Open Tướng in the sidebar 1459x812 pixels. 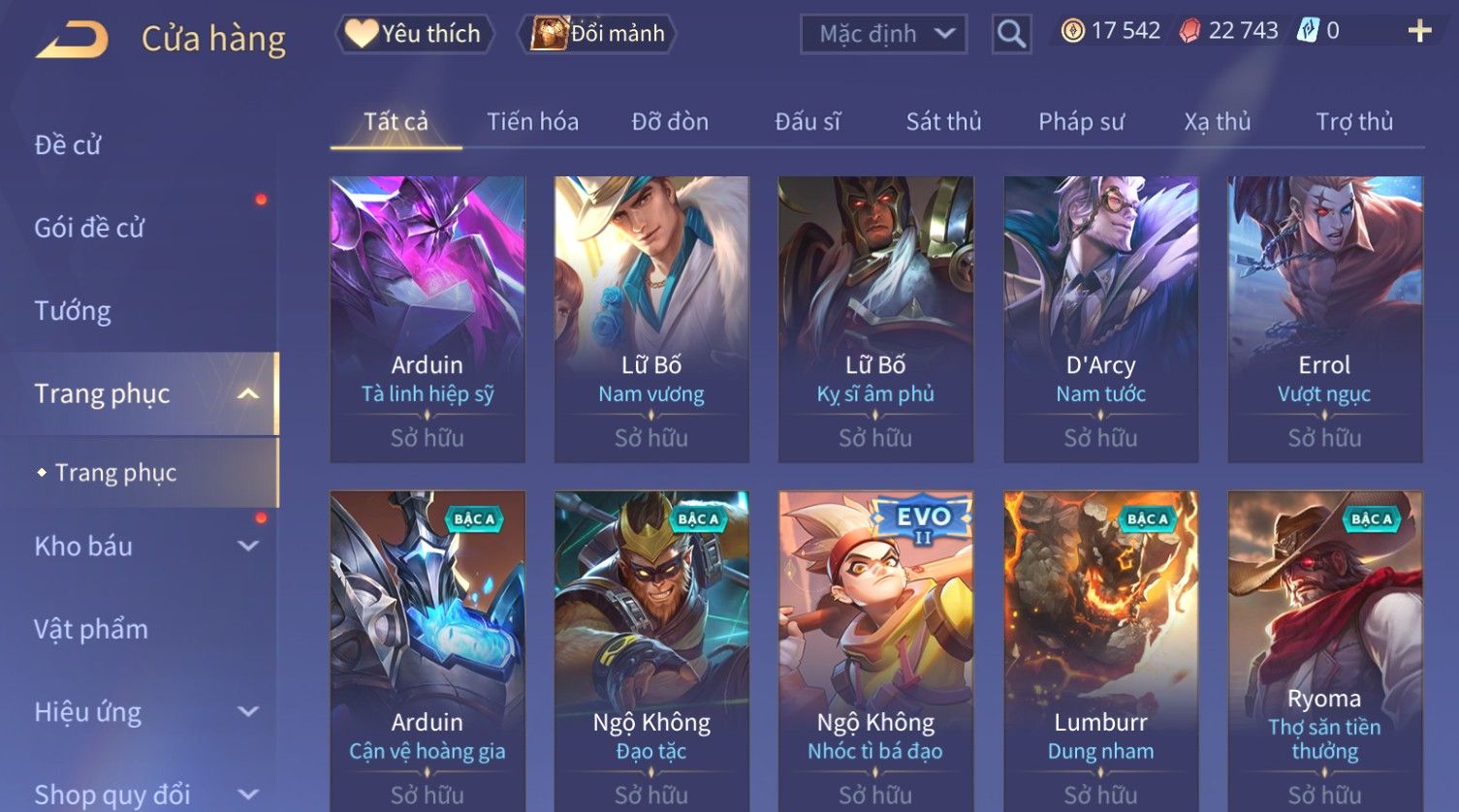pyautogui.click(x=73, y=311)
